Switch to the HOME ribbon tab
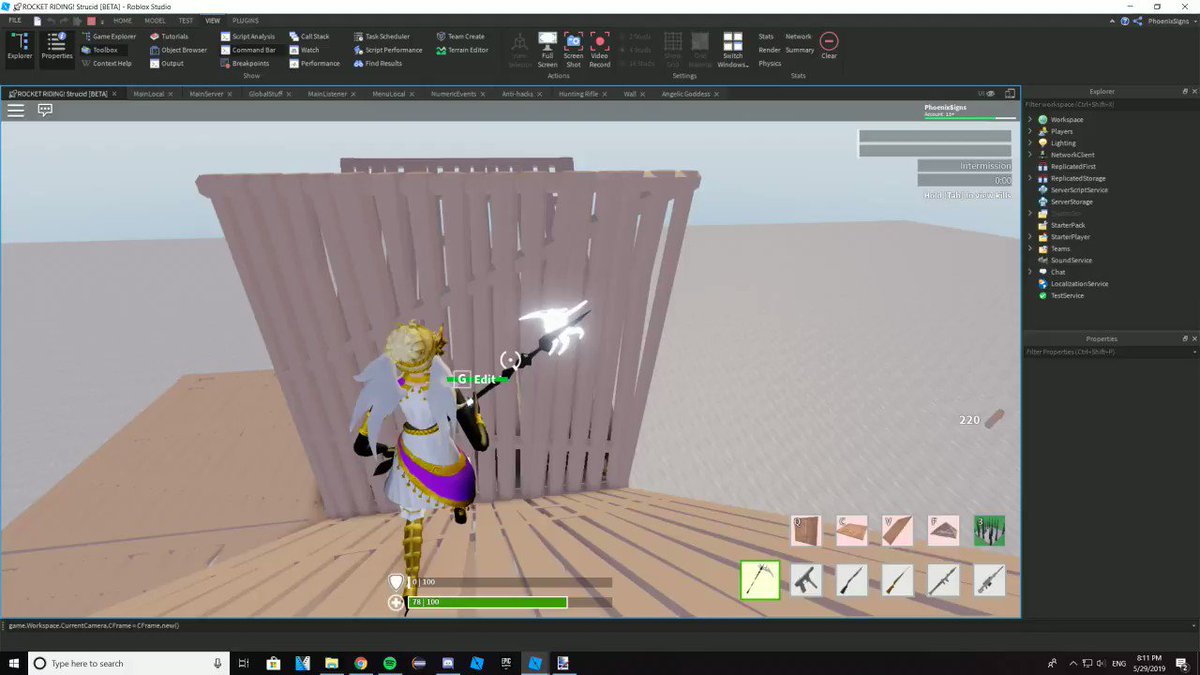Screen dimensions: 1200x675 point(122,20)
